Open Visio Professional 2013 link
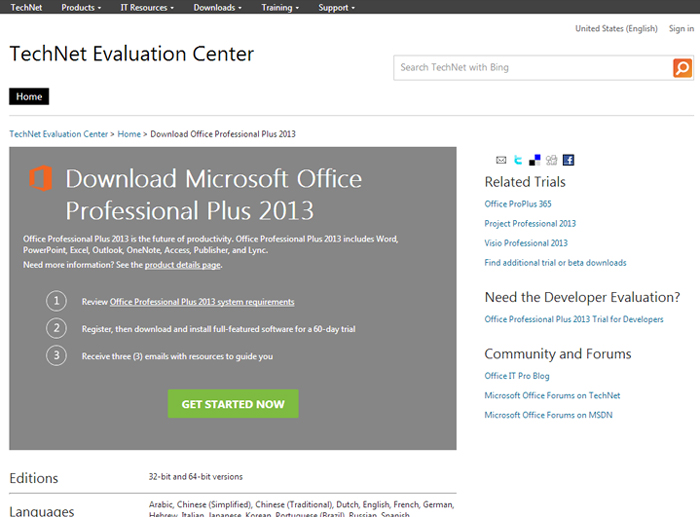Viewport: 700px width, 517px height. coord(526,243)
